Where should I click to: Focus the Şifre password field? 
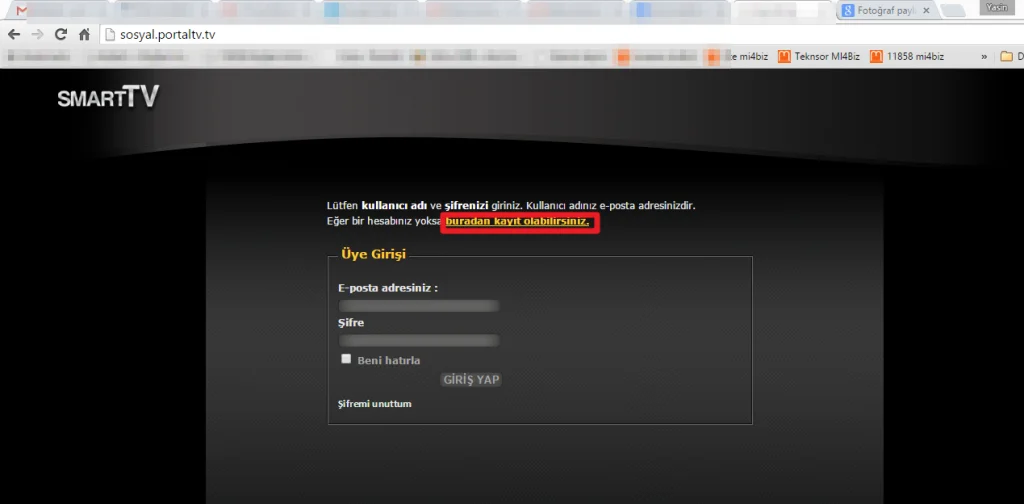(419, 340)
